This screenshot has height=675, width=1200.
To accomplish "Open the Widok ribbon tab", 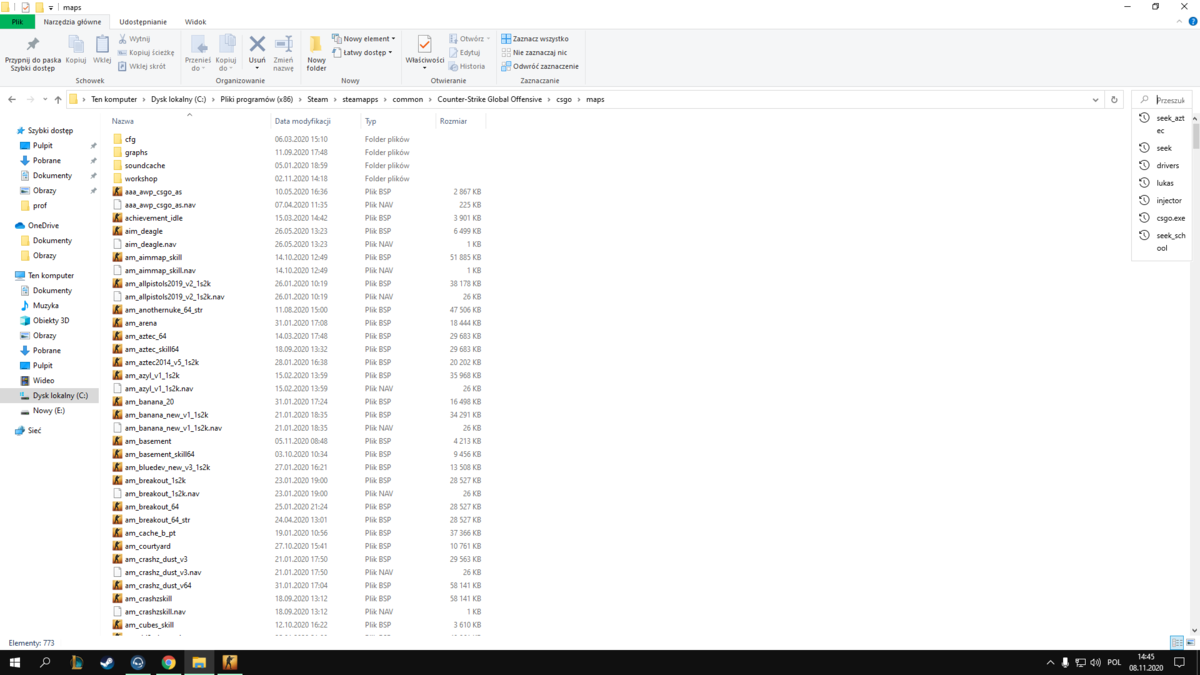I will [x=195, y=21].
